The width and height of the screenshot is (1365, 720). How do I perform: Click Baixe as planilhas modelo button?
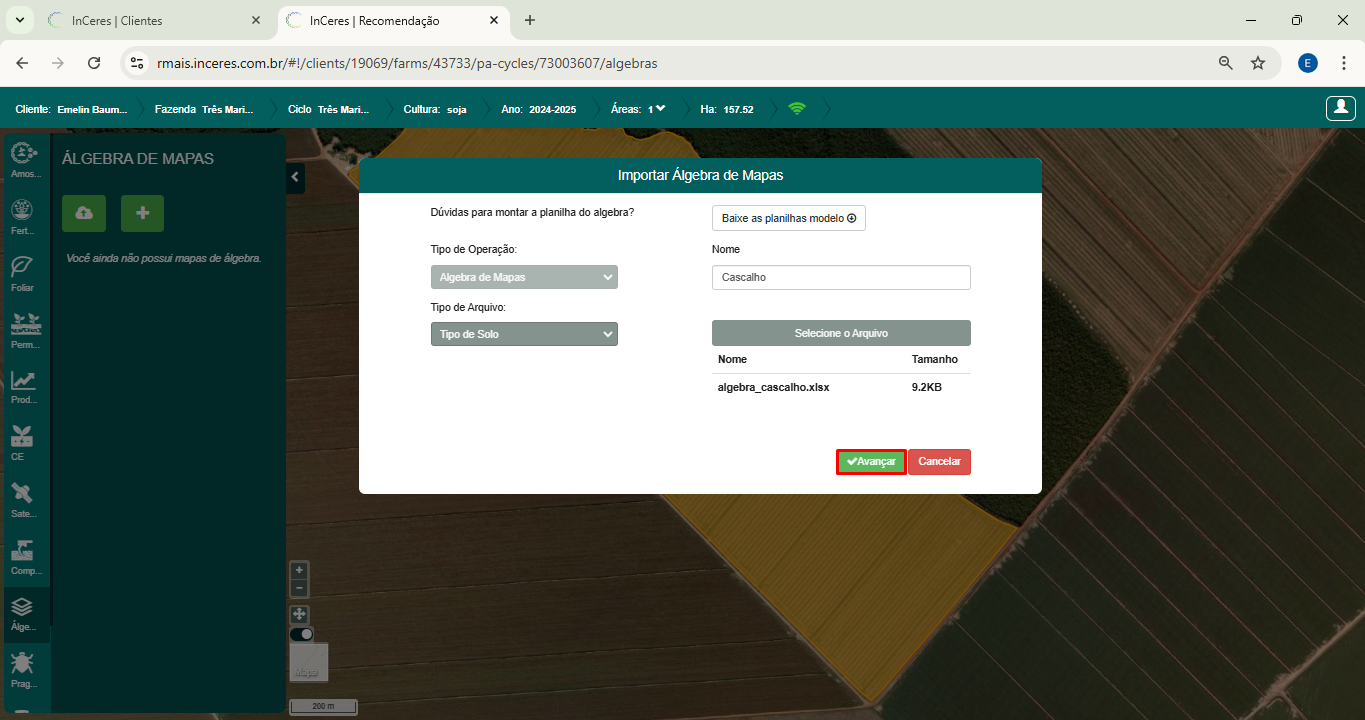[789, 218]
